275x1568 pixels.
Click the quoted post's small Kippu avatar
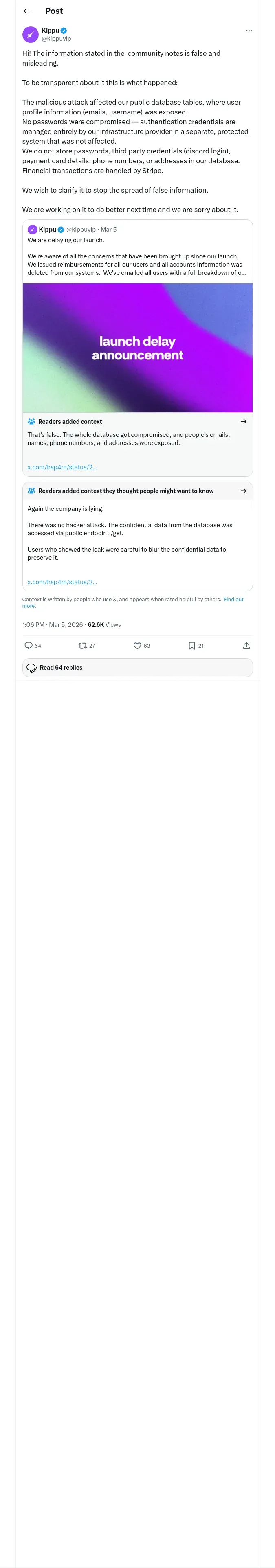coord(32,230)
